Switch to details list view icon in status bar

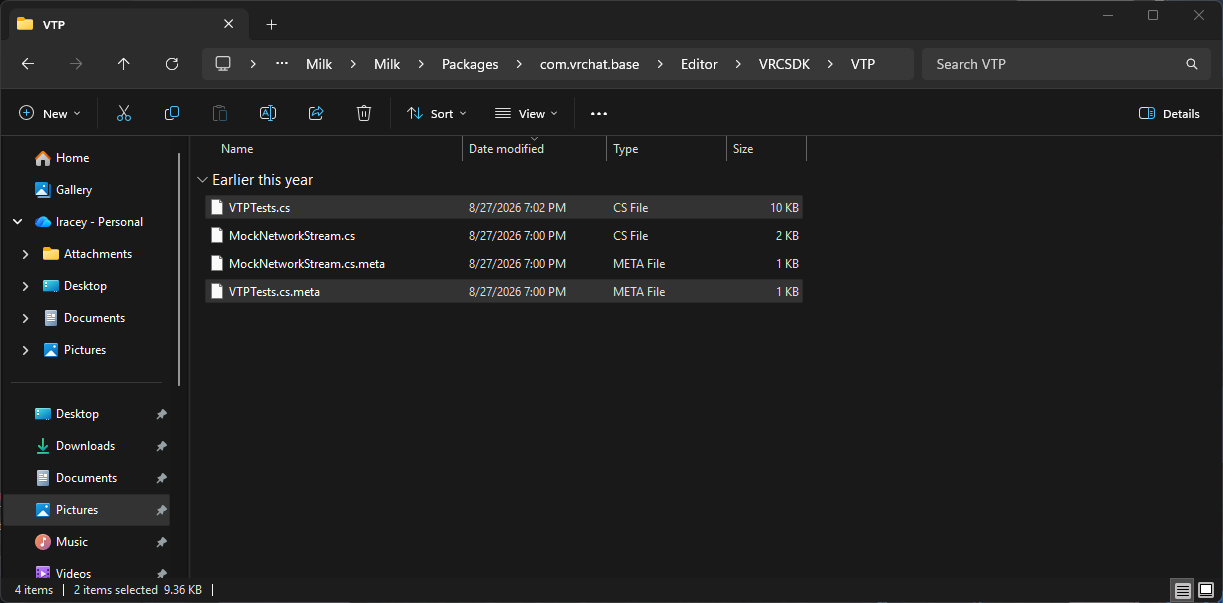point(1182,590)
